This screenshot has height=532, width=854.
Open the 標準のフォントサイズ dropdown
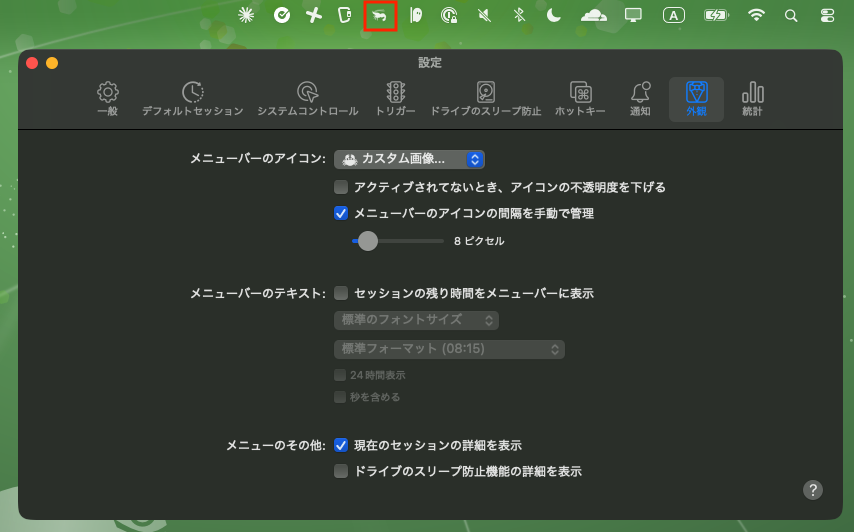click(x=416, y=320)
